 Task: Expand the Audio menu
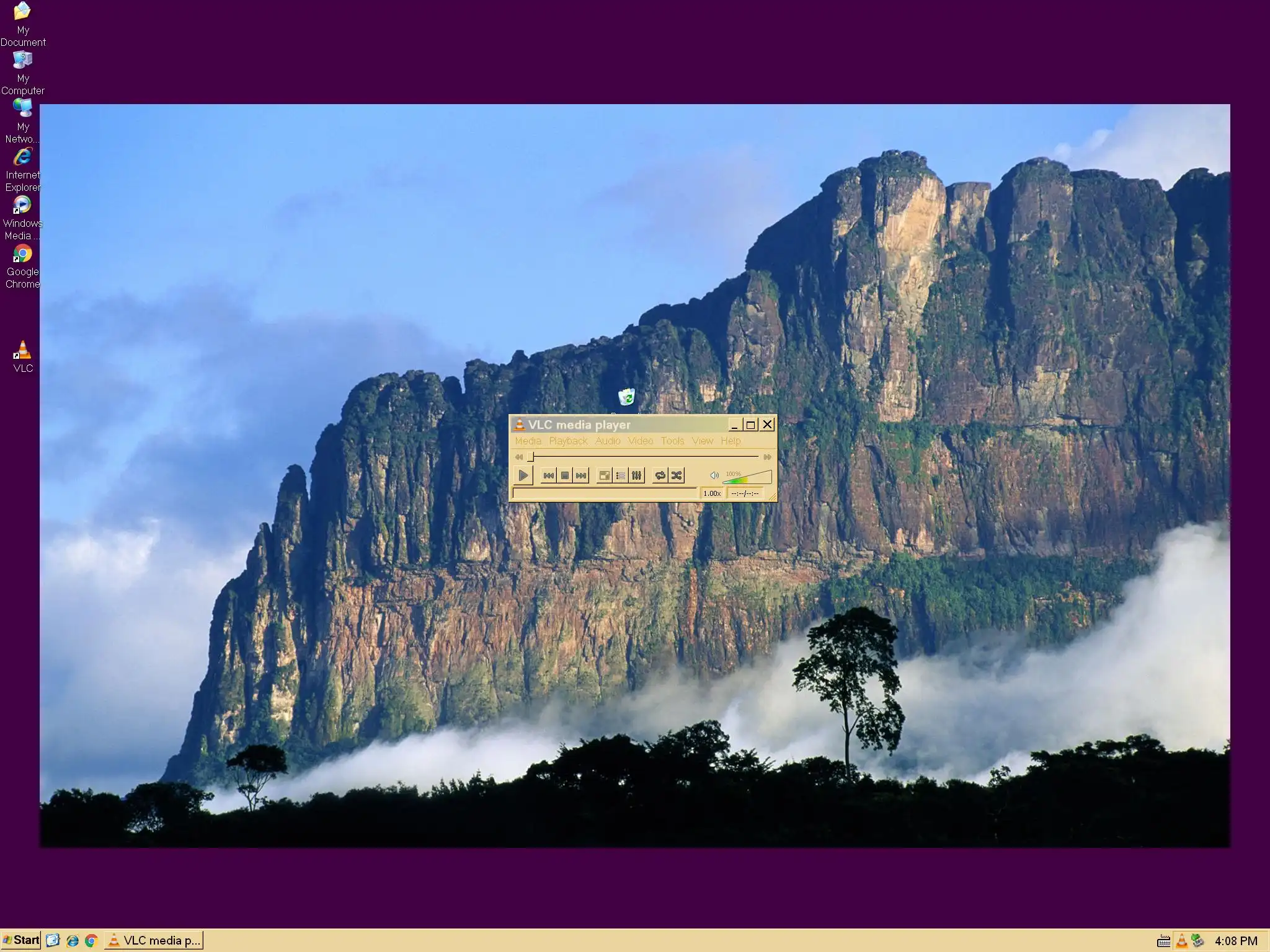coord(608,441)
